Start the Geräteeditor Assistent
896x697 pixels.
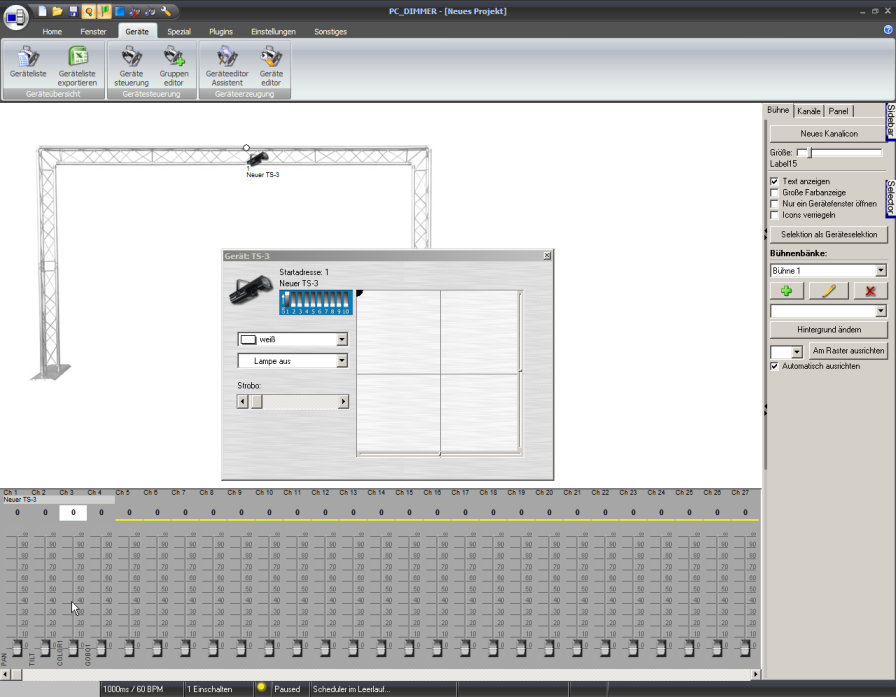tap(227, 64)
